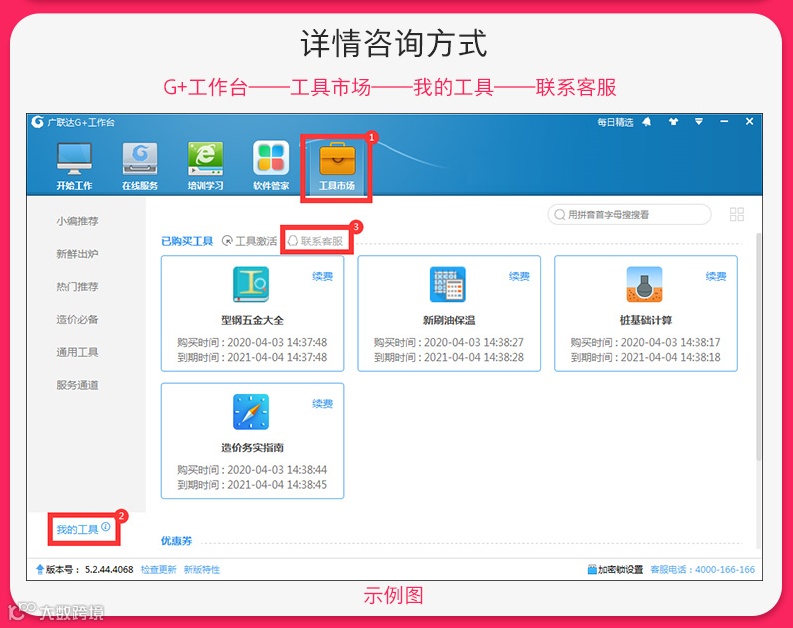This screenshot has height=628, width=793.
Task: Click the 广联达G+工作台 logo icon
Action: 37,122
